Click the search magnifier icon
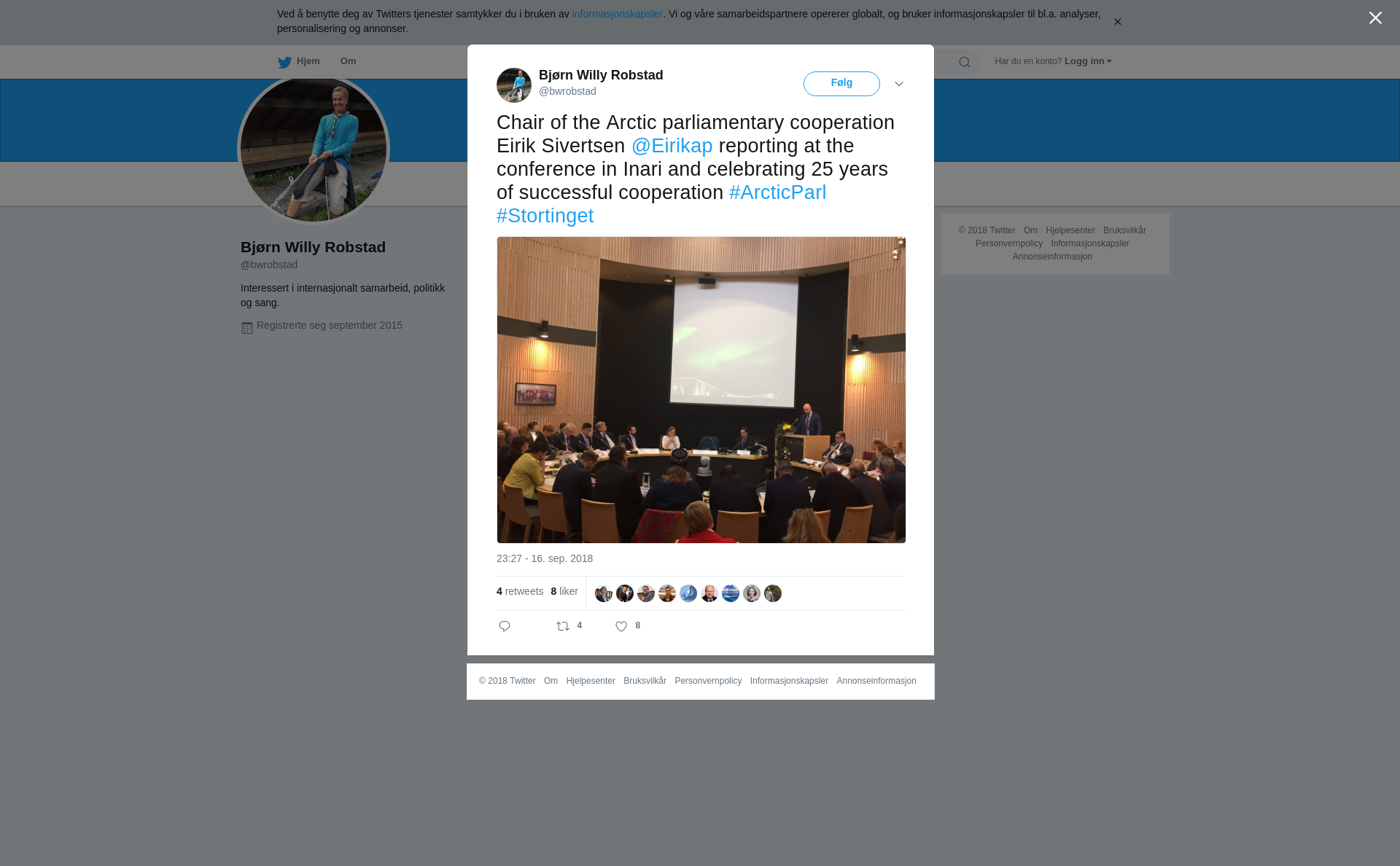 965,62
